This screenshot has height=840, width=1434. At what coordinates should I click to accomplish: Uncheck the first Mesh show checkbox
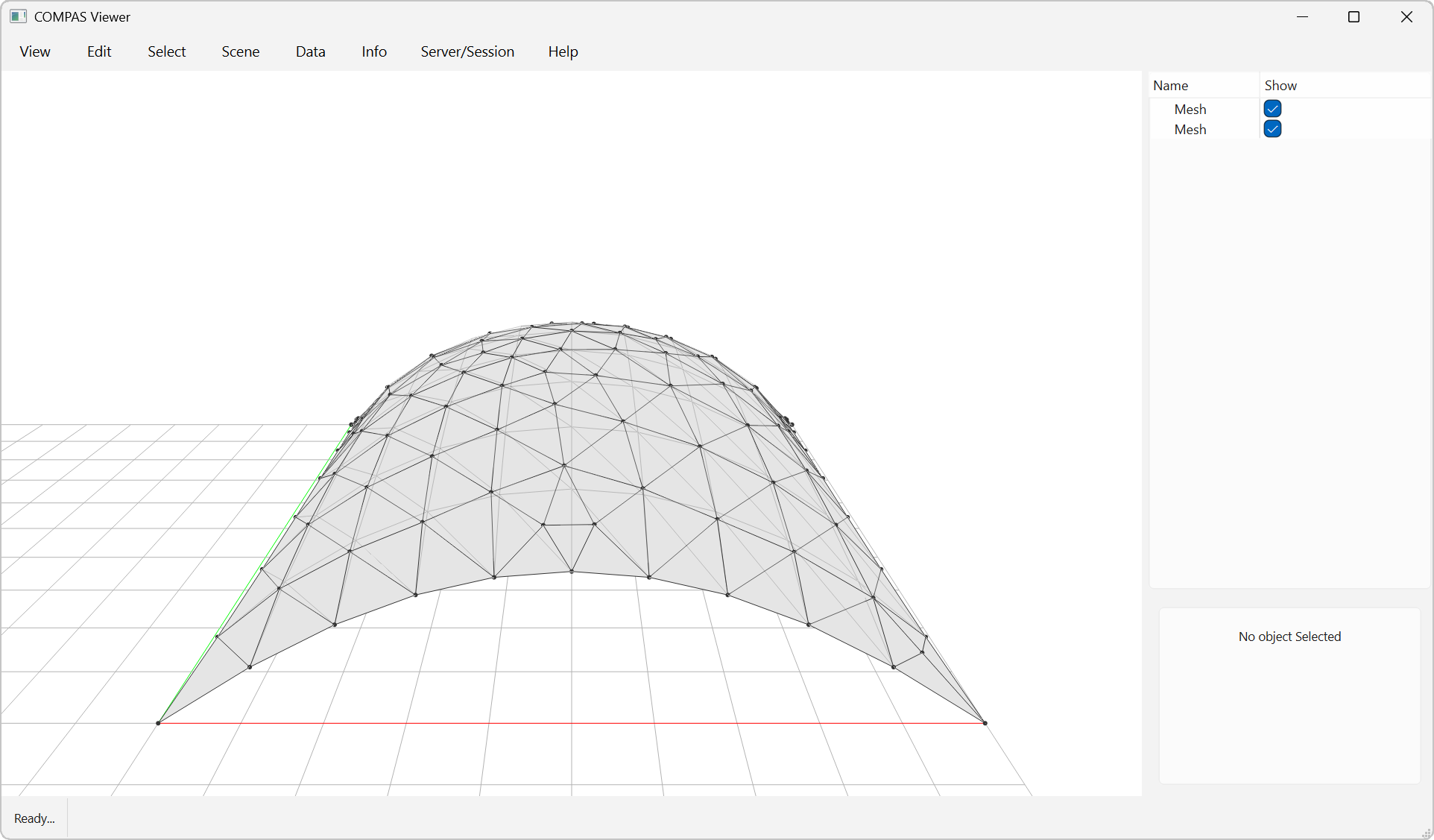(x=1272, y=109)
